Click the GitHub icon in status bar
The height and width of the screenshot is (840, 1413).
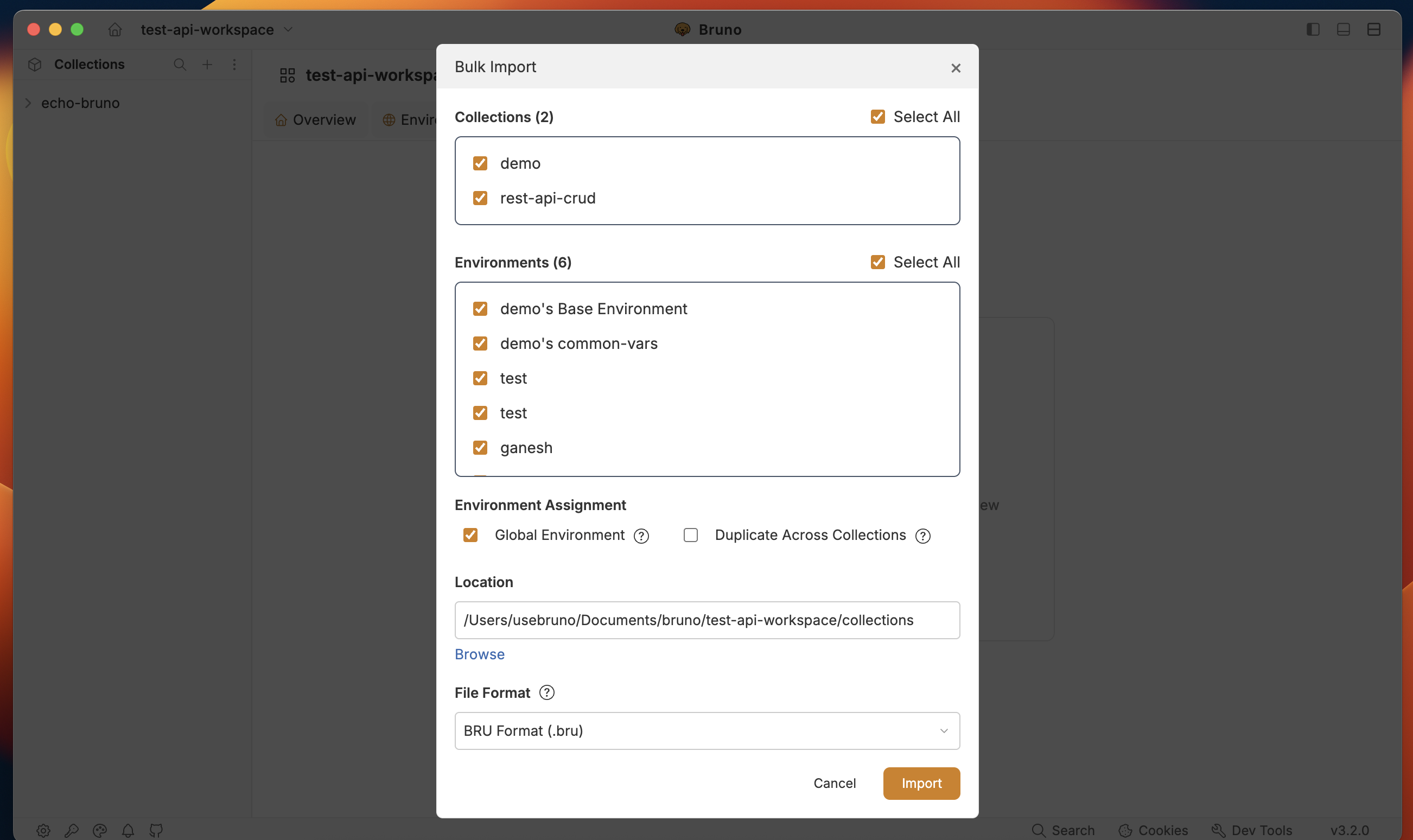(156, 830)
